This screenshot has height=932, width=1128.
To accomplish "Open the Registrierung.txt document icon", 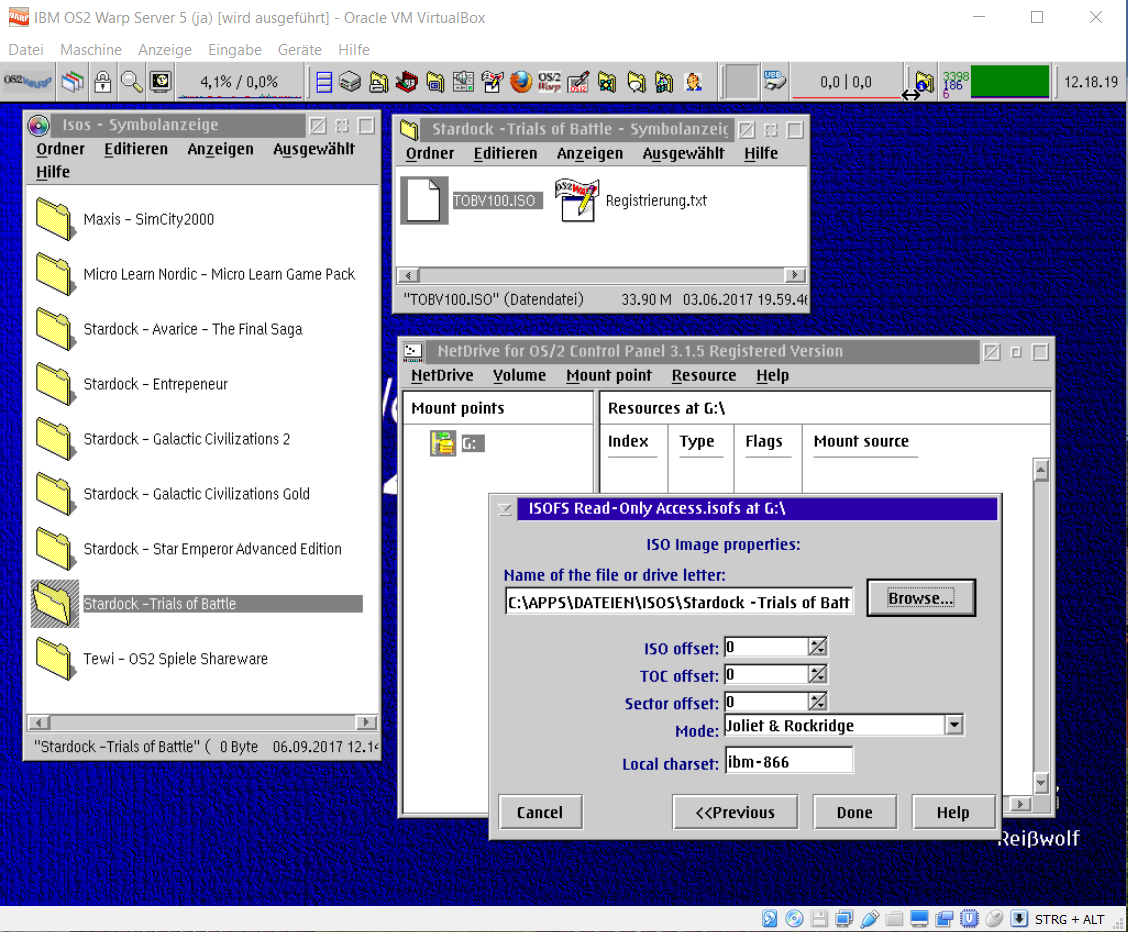I will tap(576, 200).
